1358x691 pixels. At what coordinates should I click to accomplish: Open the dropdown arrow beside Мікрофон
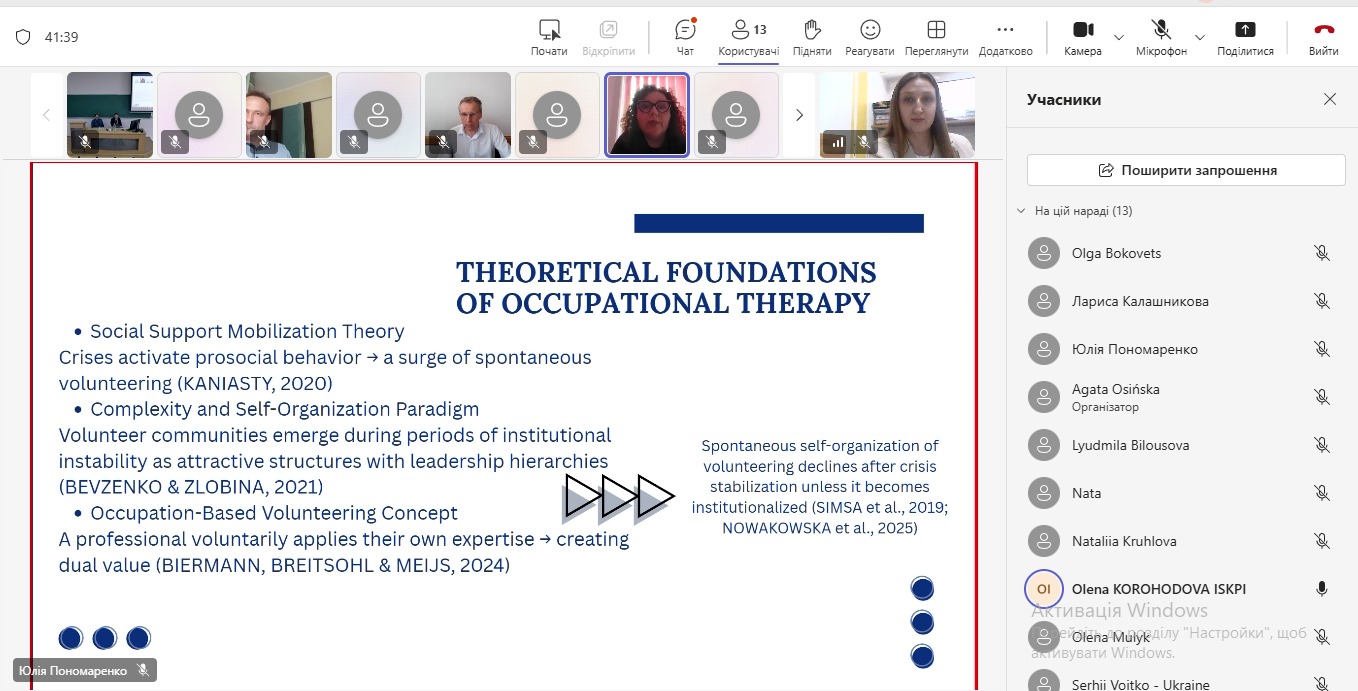coord(1200,38)
